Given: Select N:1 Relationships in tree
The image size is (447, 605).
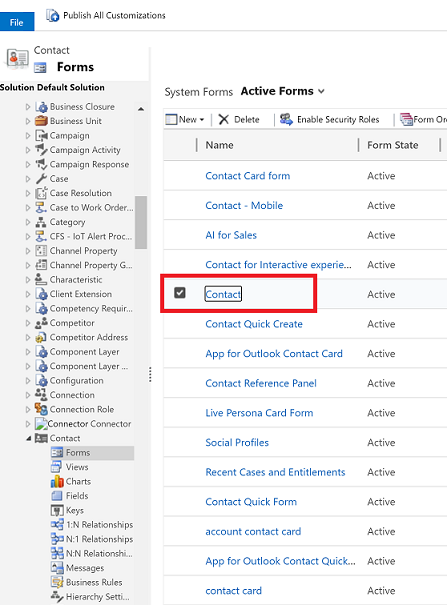Looking at the screenshot, I should 100,539.
